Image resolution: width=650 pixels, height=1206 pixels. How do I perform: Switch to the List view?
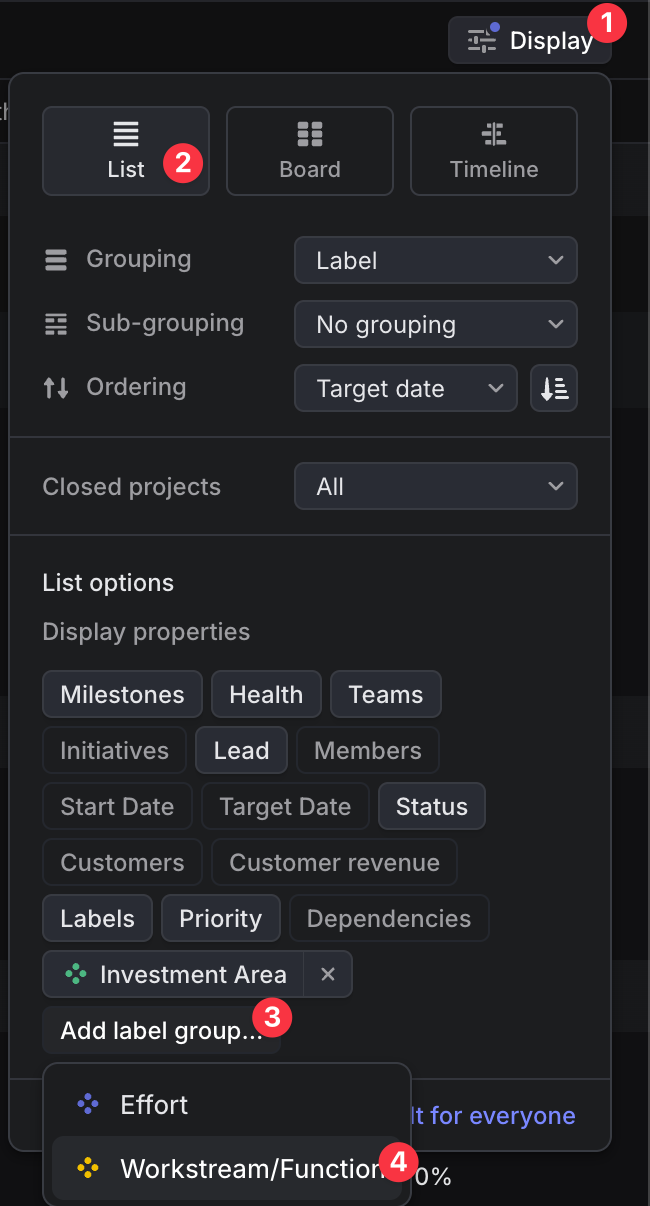point(126,151)
